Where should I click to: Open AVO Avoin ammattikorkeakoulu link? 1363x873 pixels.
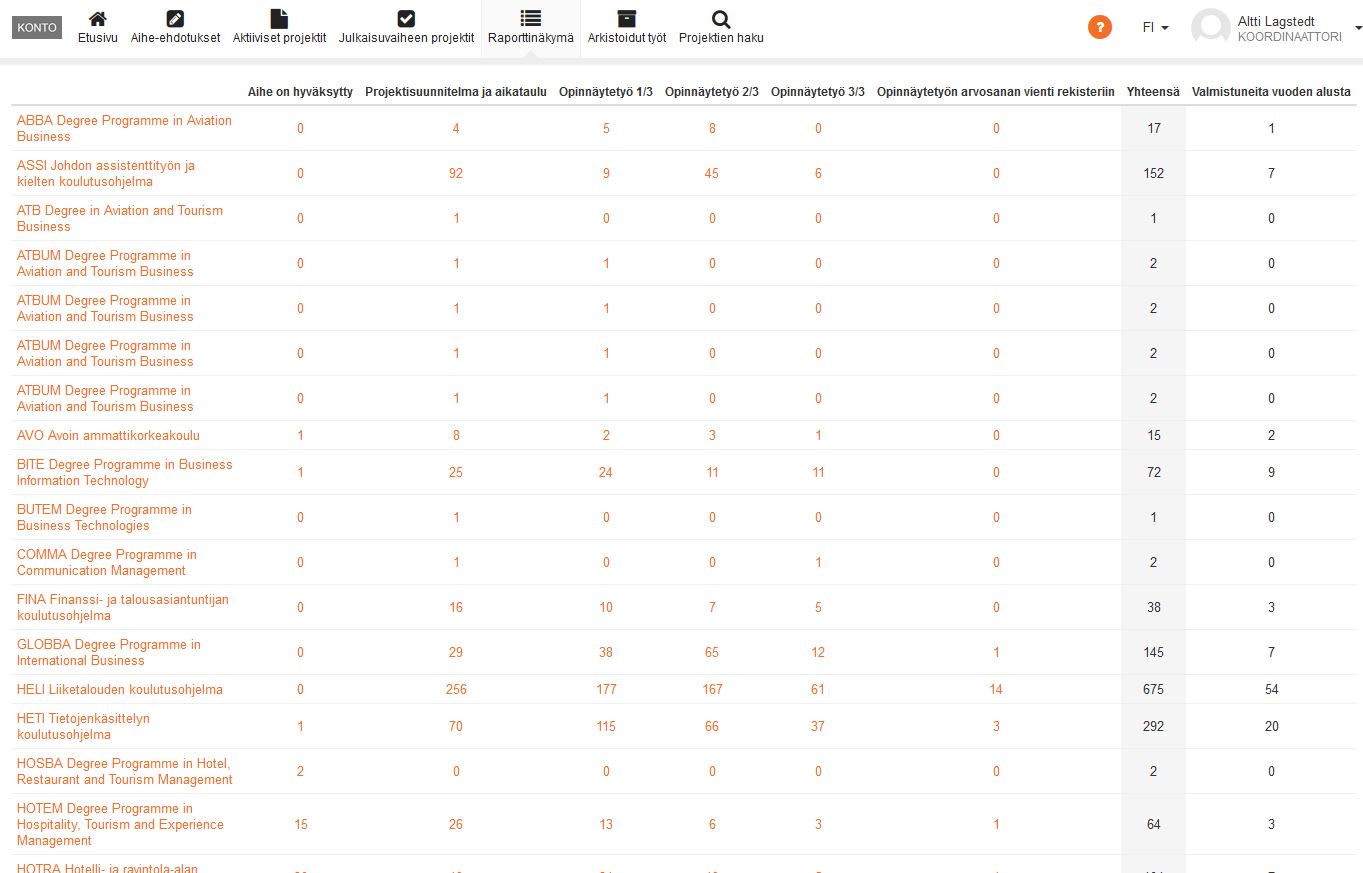[x=108, y=435]
